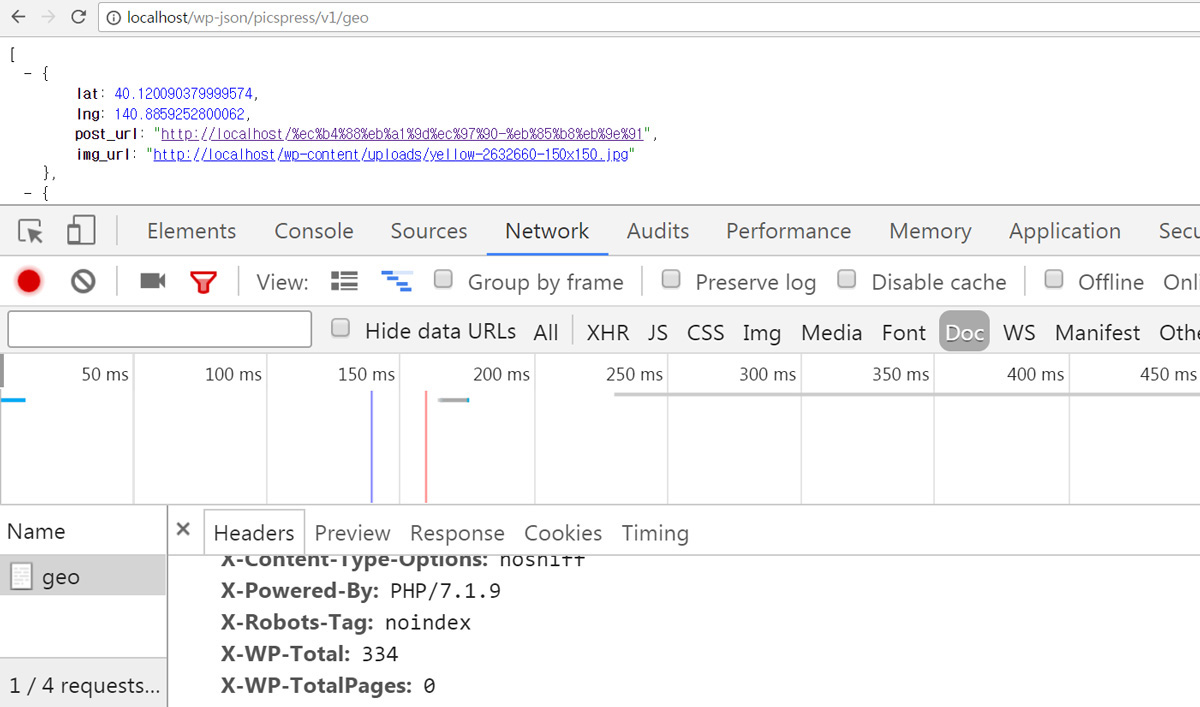Screen dimensions: 1200x707
Task: Check Hide data URLs checkbox
Action: pos(340,328)
